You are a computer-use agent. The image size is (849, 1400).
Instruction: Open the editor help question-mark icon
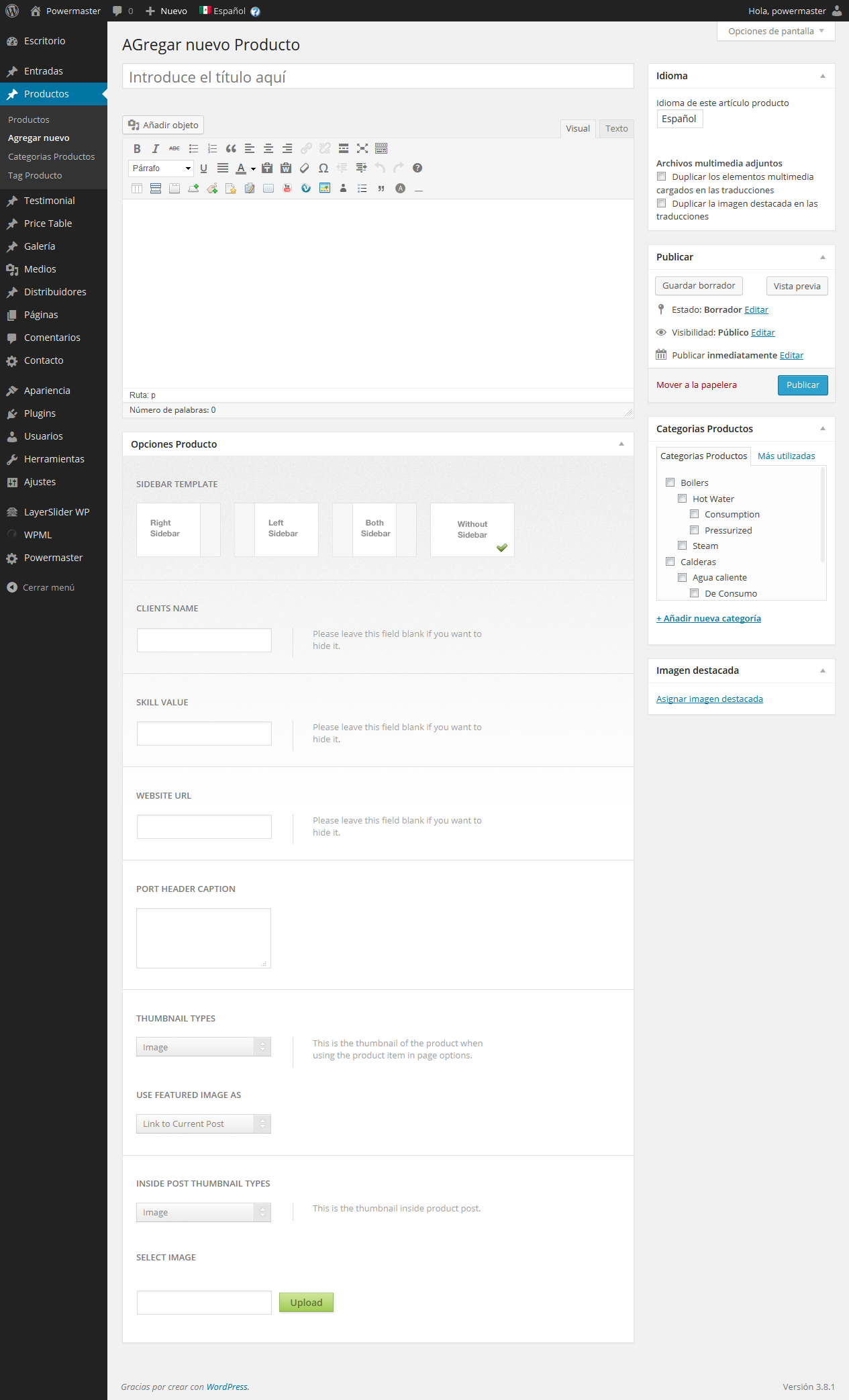[x=417, y=168]
